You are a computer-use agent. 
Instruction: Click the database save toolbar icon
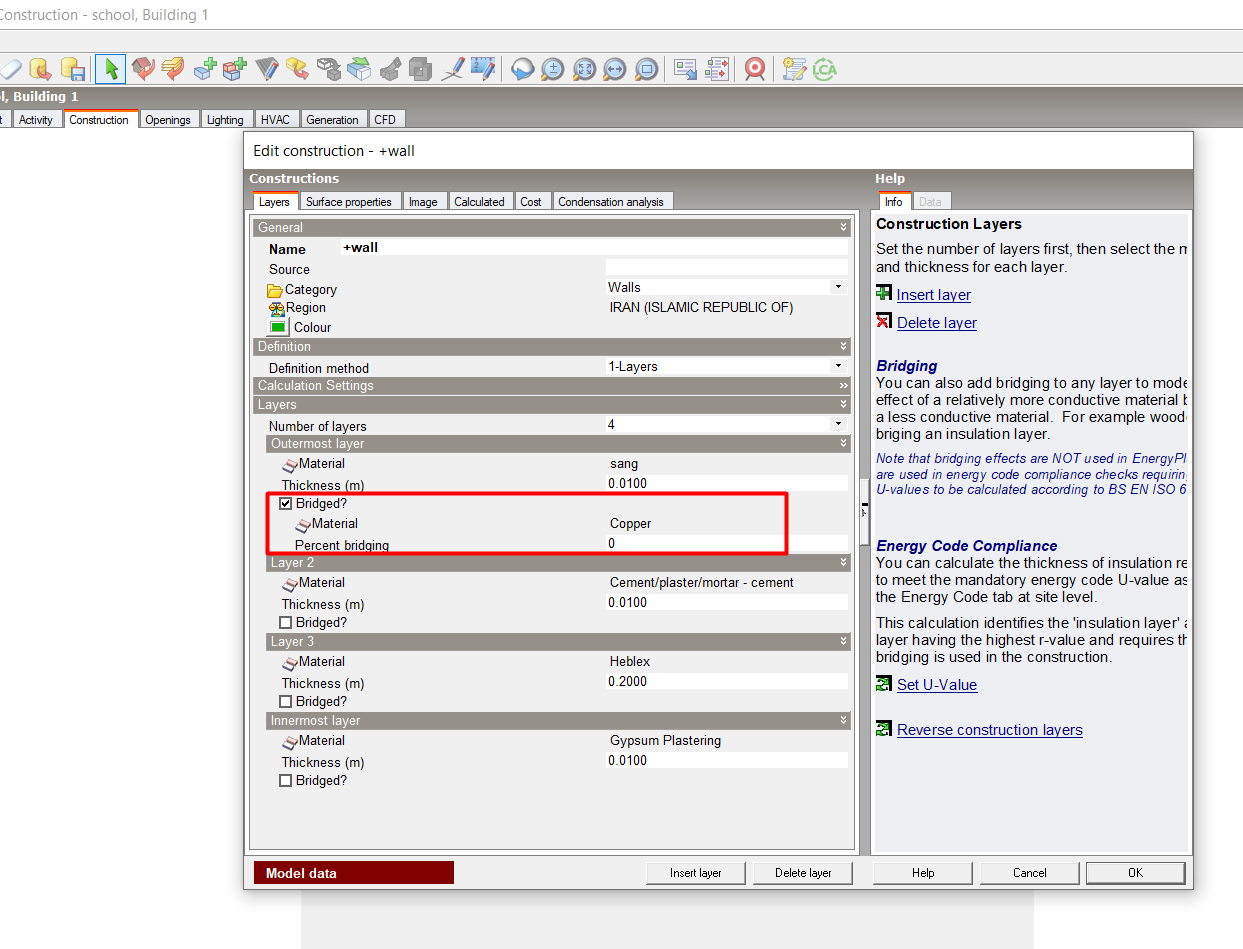(71, 69)
